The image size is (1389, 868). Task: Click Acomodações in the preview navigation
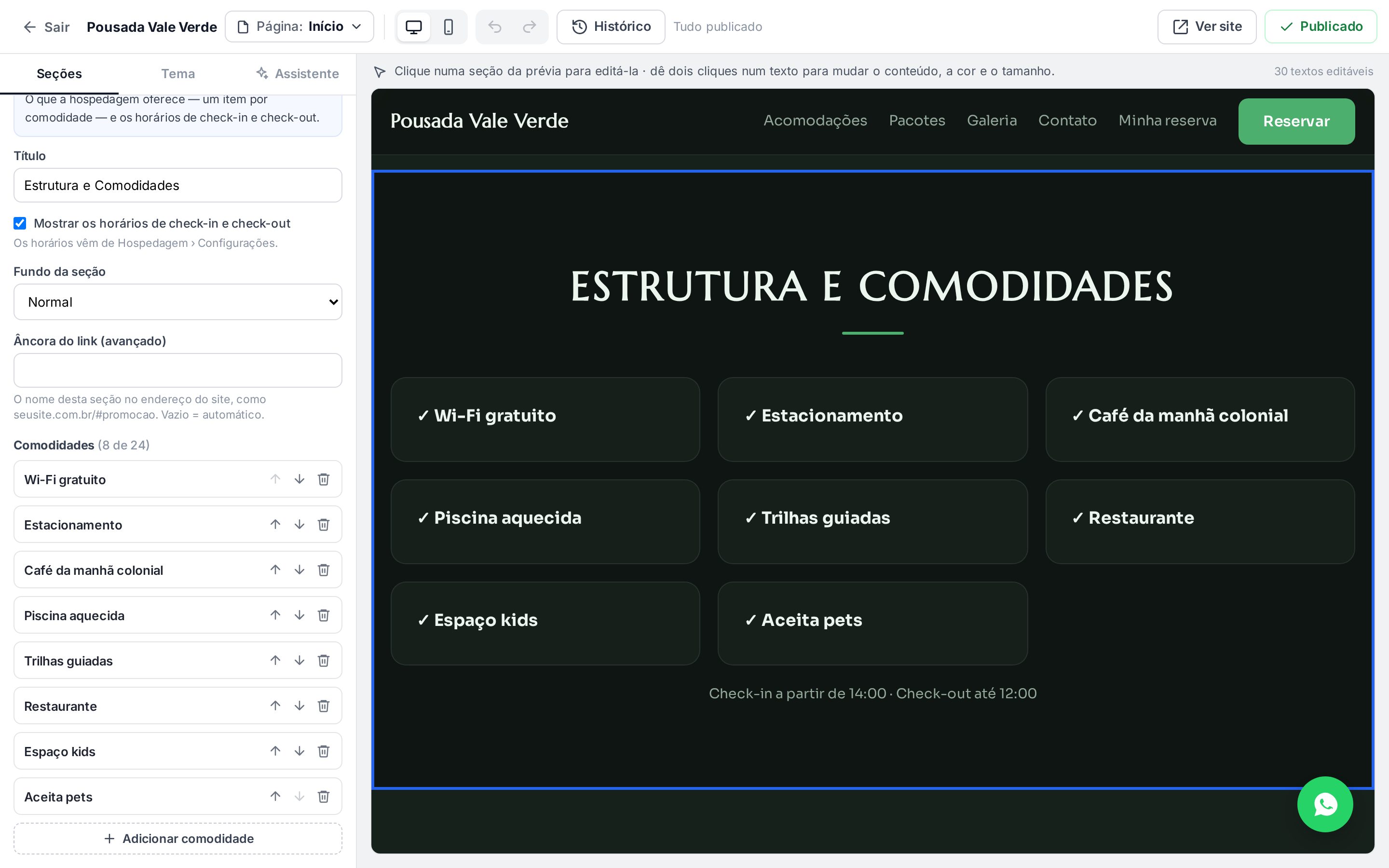(x=815, y=121)
